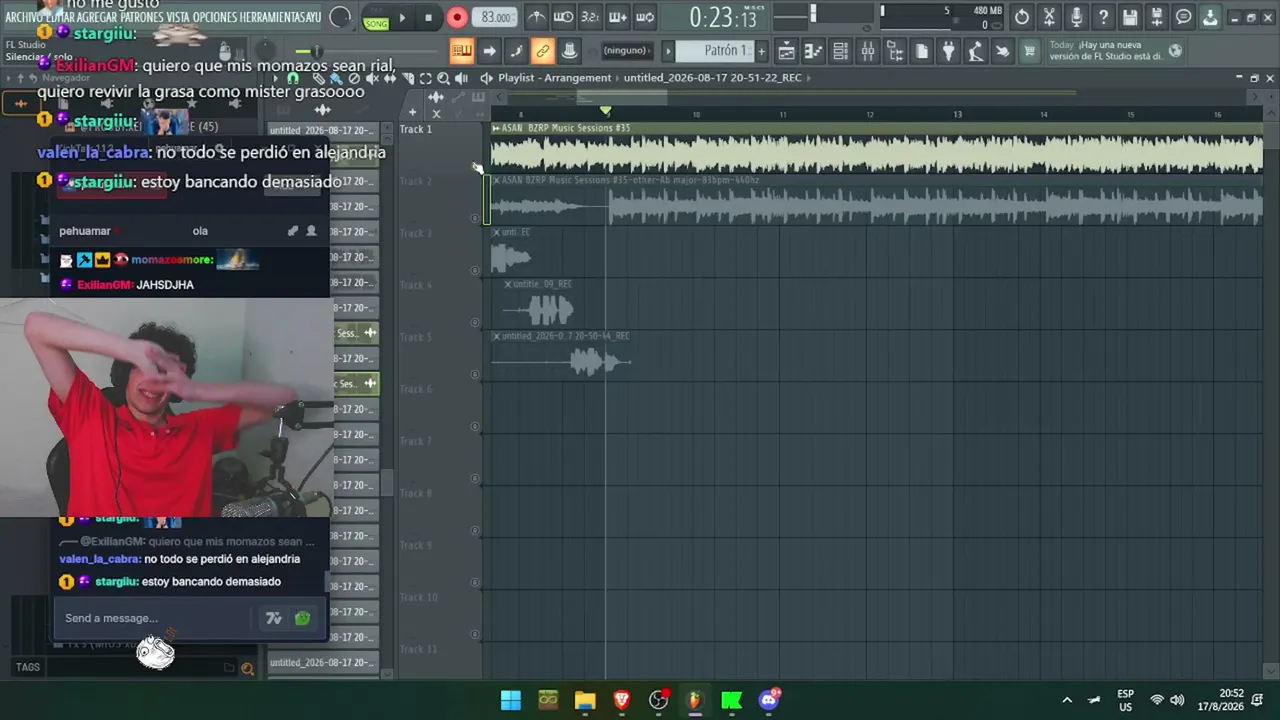Select the pencil Draw tool
The image size is (1280, 720).
(319, 78)
